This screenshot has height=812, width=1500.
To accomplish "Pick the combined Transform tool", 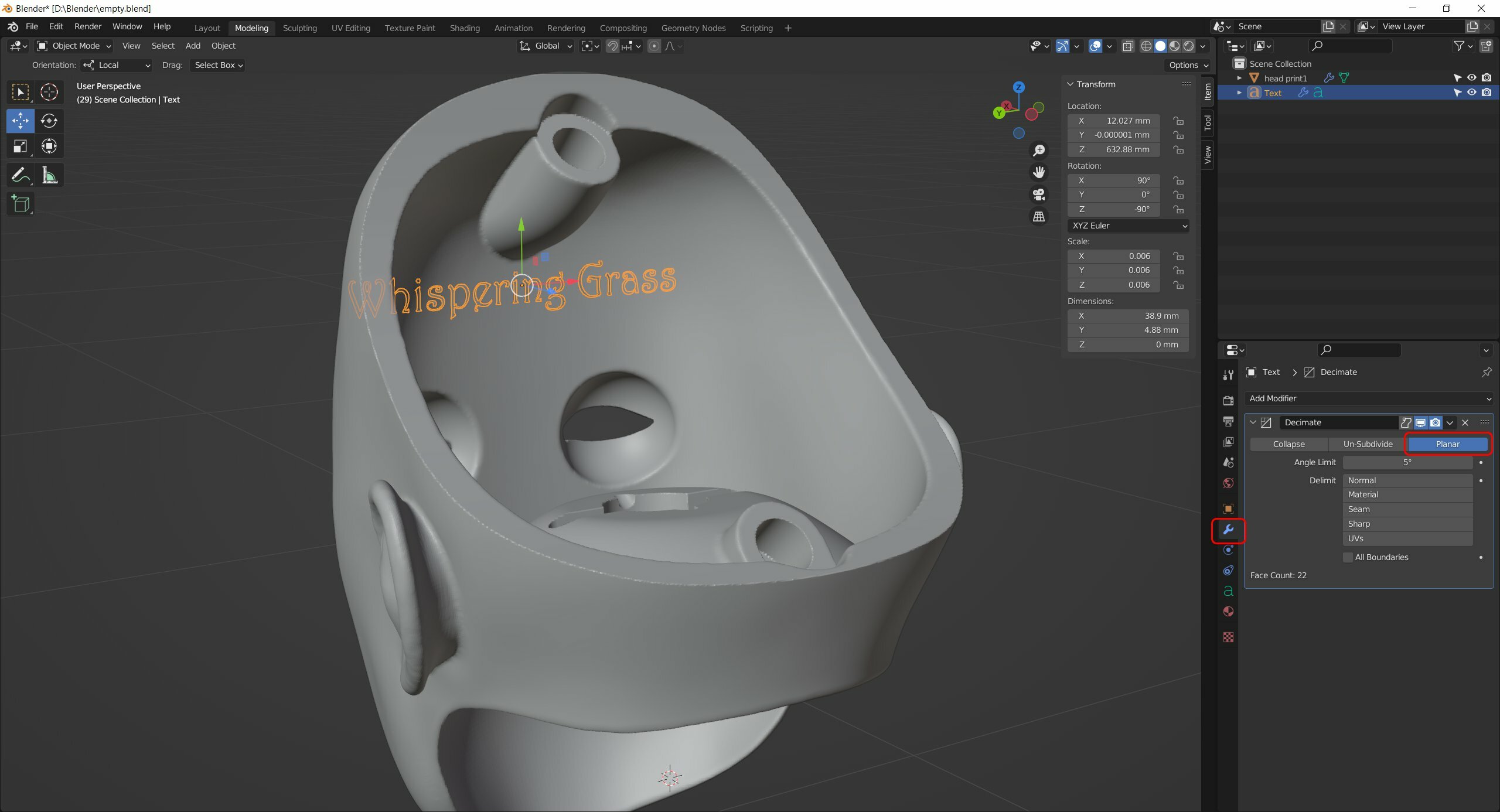I will click(49, 146).
